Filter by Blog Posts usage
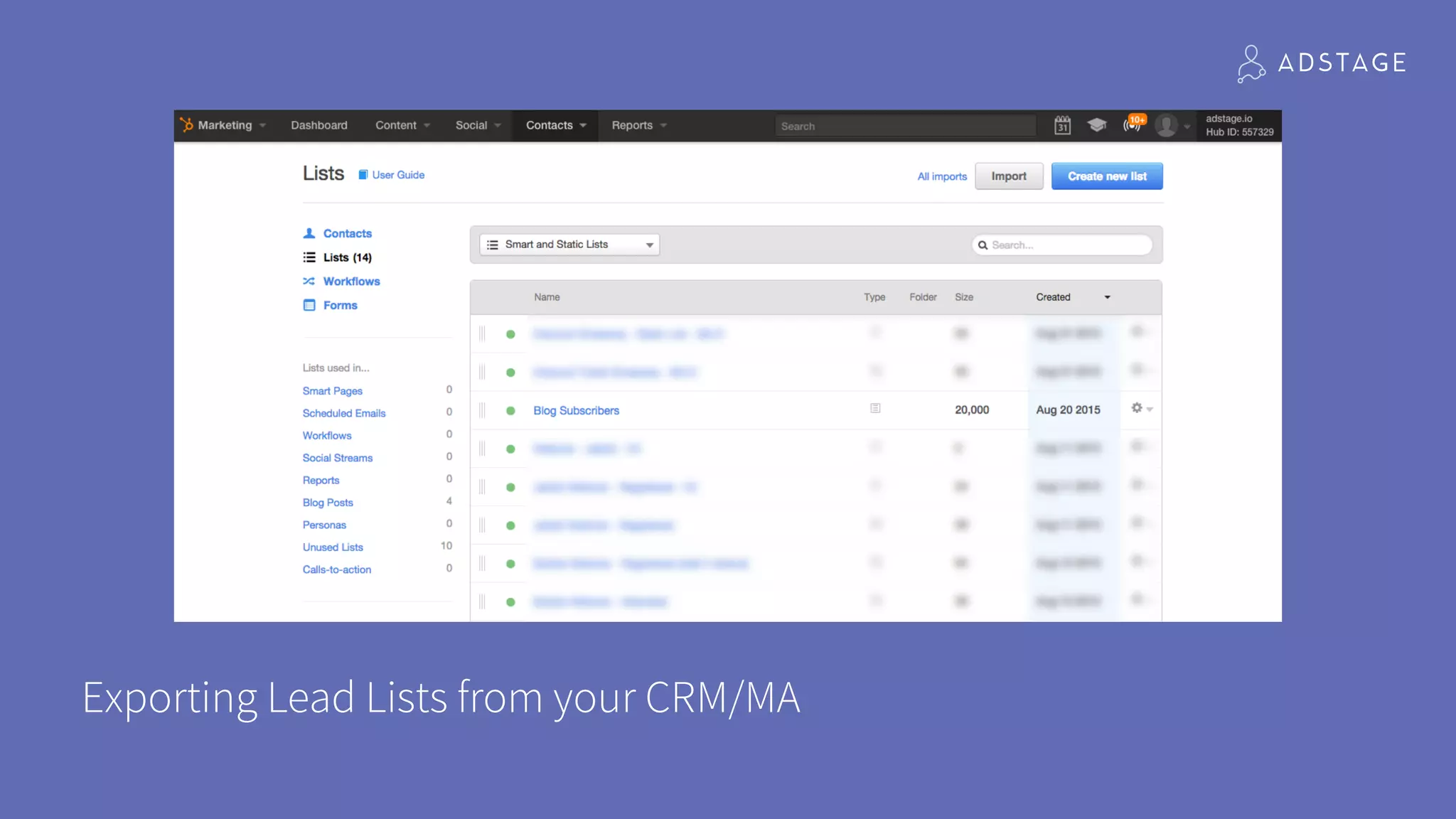Viewport: 1456px width, 819px height. 328,503
